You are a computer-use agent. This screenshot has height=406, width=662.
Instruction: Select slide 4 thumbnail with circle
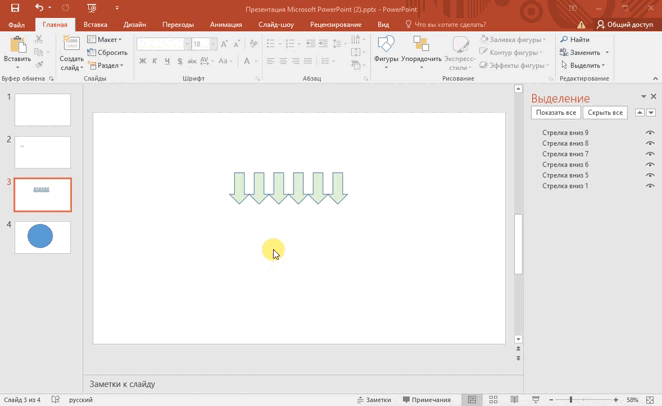coord(43,237)
